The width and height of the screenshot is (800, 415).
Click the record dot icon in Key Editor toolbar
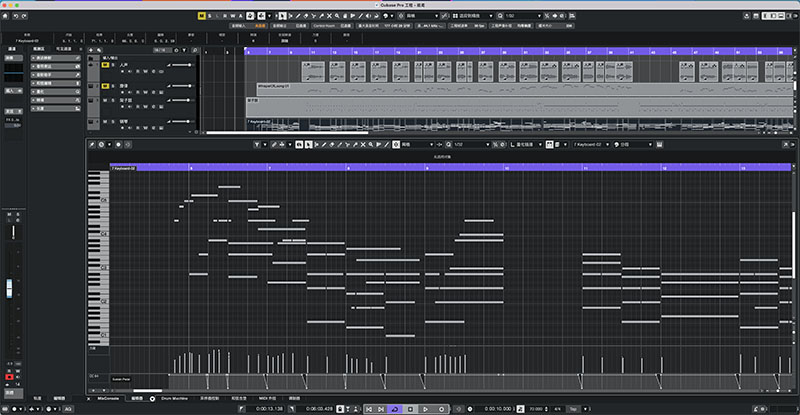coord(118,144)
